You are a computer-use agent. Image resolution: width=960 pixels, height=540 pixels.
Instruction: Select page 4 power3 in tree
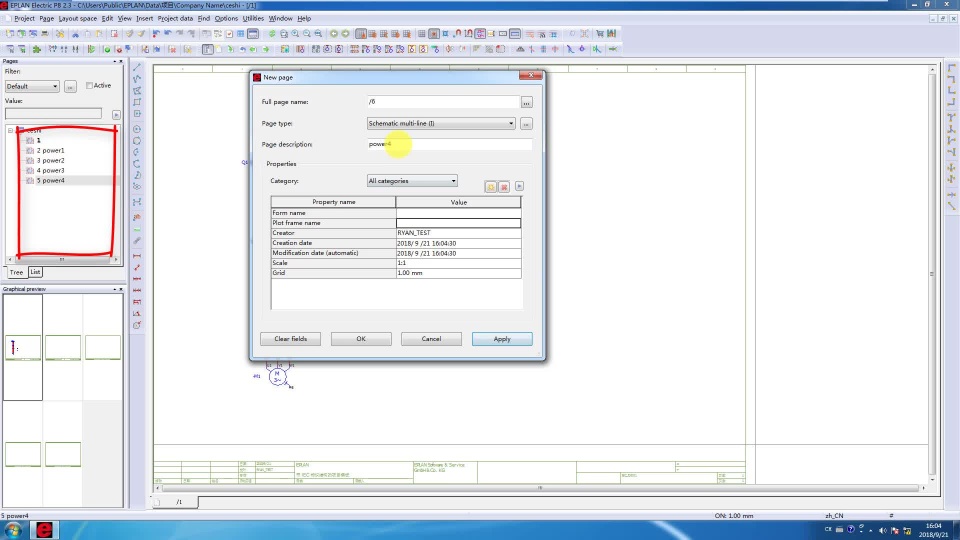pos(50,171)
